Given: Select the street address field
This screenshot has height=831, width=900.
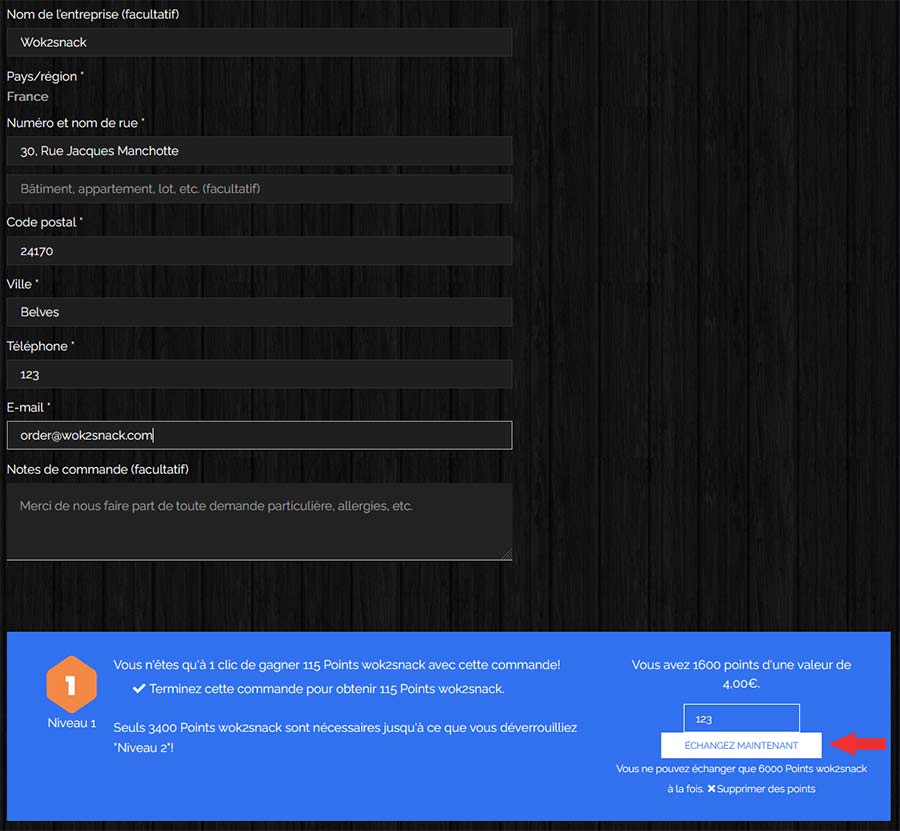Looking at the screenshot, I should (259, 151).
